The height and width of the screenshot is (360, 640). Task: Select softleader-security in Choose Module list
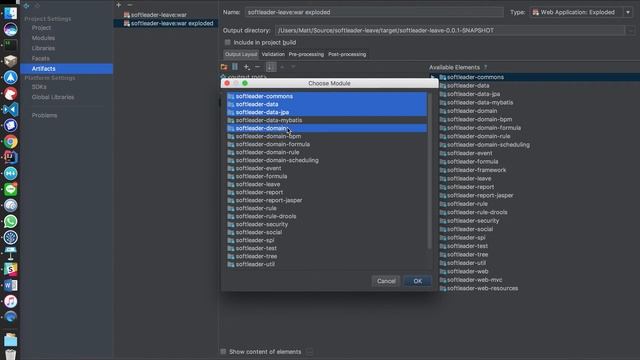(x=327, y=224)
